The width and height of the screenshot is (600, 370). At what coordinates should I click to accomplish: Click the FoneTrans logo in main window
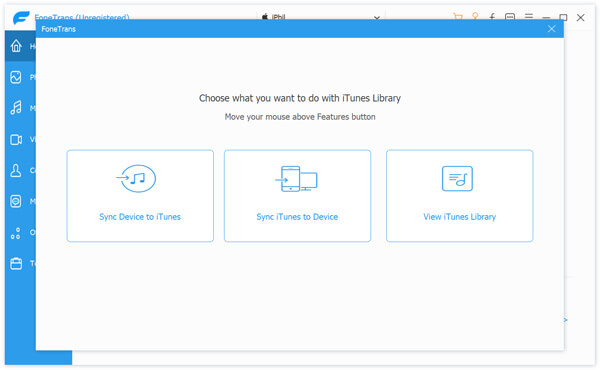click(21, 17)
